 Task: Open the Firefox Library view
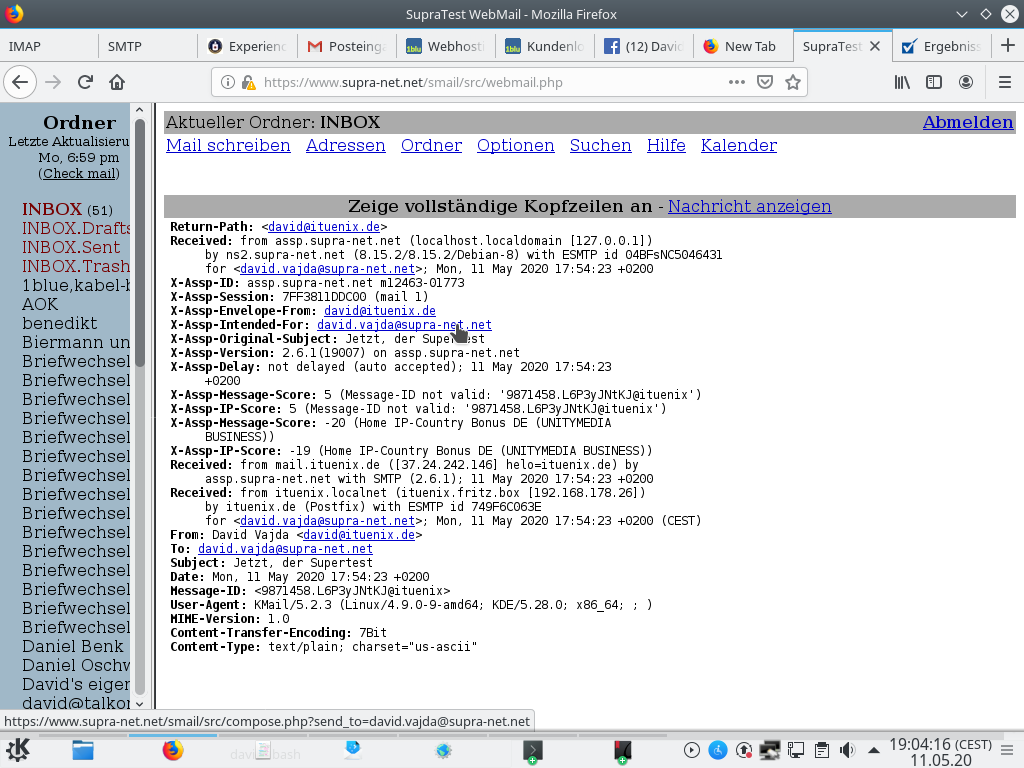(902, 82)
